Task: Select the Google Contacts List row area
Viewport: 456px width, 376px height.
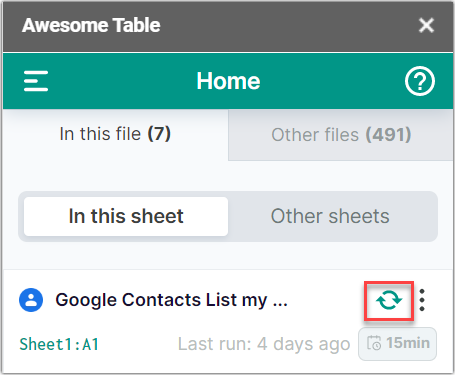Action: (x=228, y=322)
